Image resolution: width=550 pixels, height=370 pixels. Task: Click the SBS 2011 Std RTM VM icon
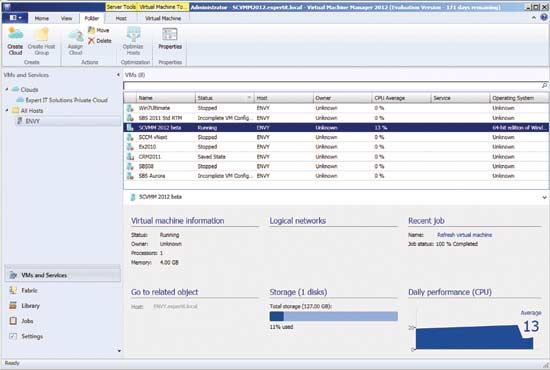(x=130, y=118)
